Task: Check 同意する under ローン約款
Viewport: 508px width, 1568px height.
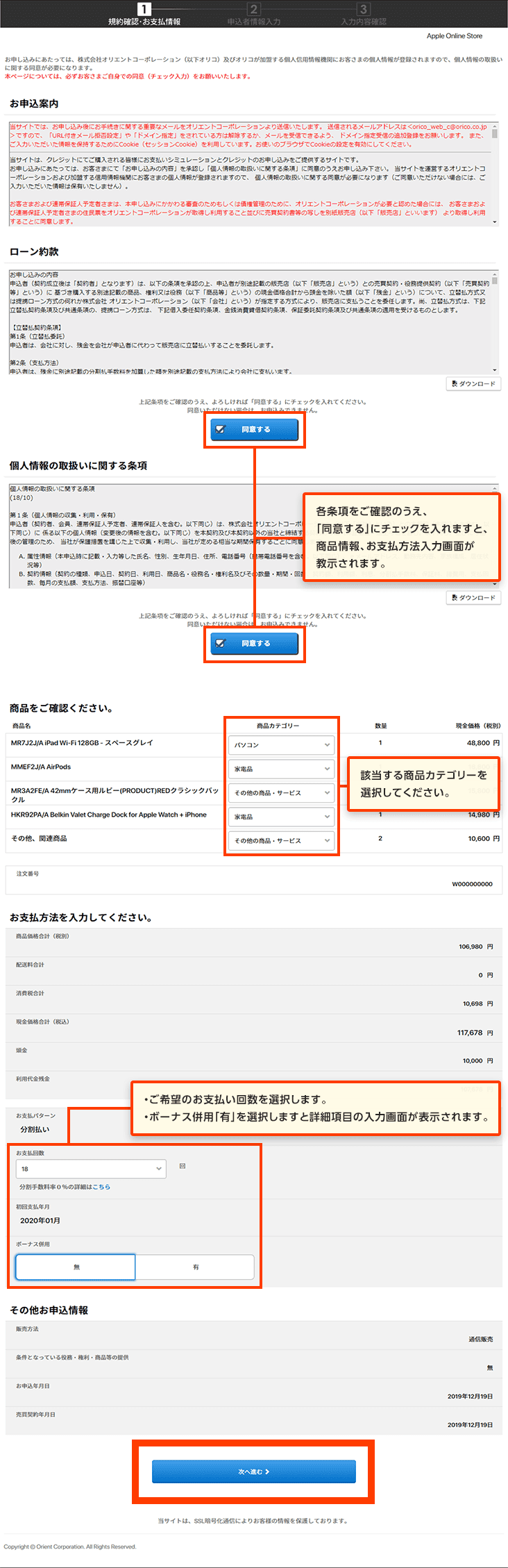Action: pyautogui.click(x=255, y=429)
